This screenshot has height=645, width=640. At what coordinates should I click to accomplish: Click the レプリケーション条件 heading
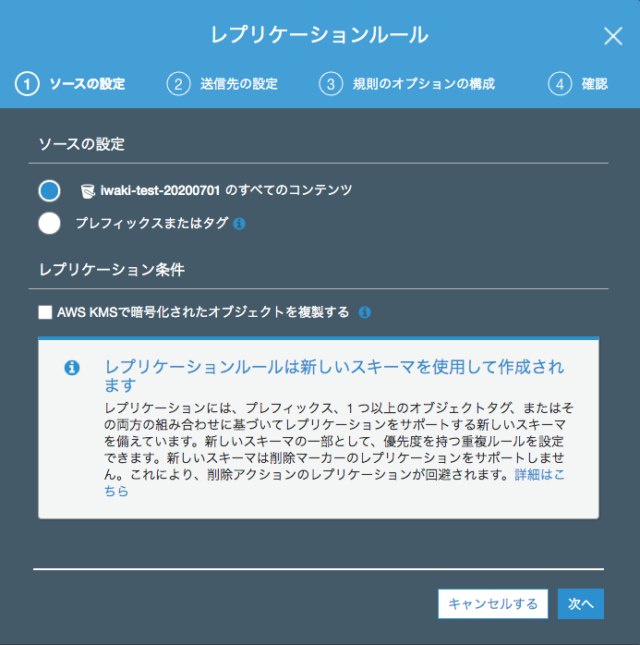[111, 270]
